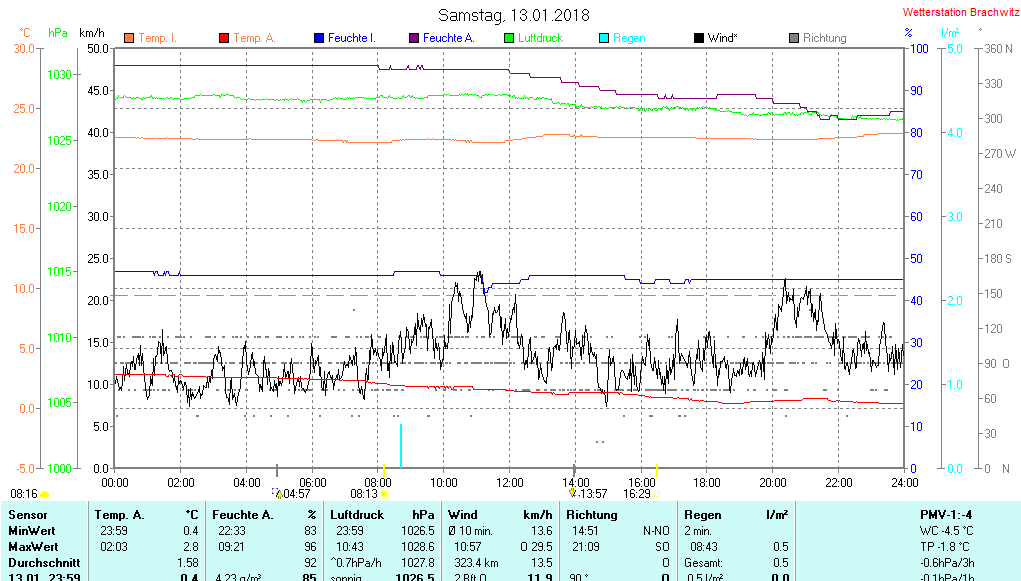The image size is (1021, 581).
Task: Click the Sensor header in the data table
Action: [27, 515]
